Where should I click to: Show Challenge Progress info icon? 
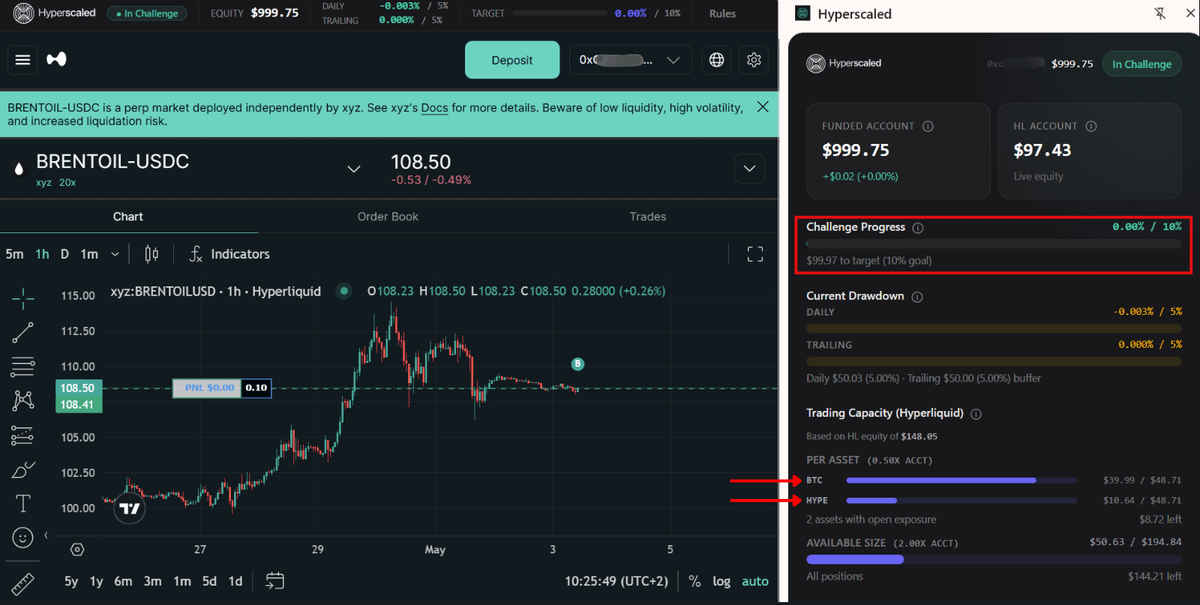(918, 227)
